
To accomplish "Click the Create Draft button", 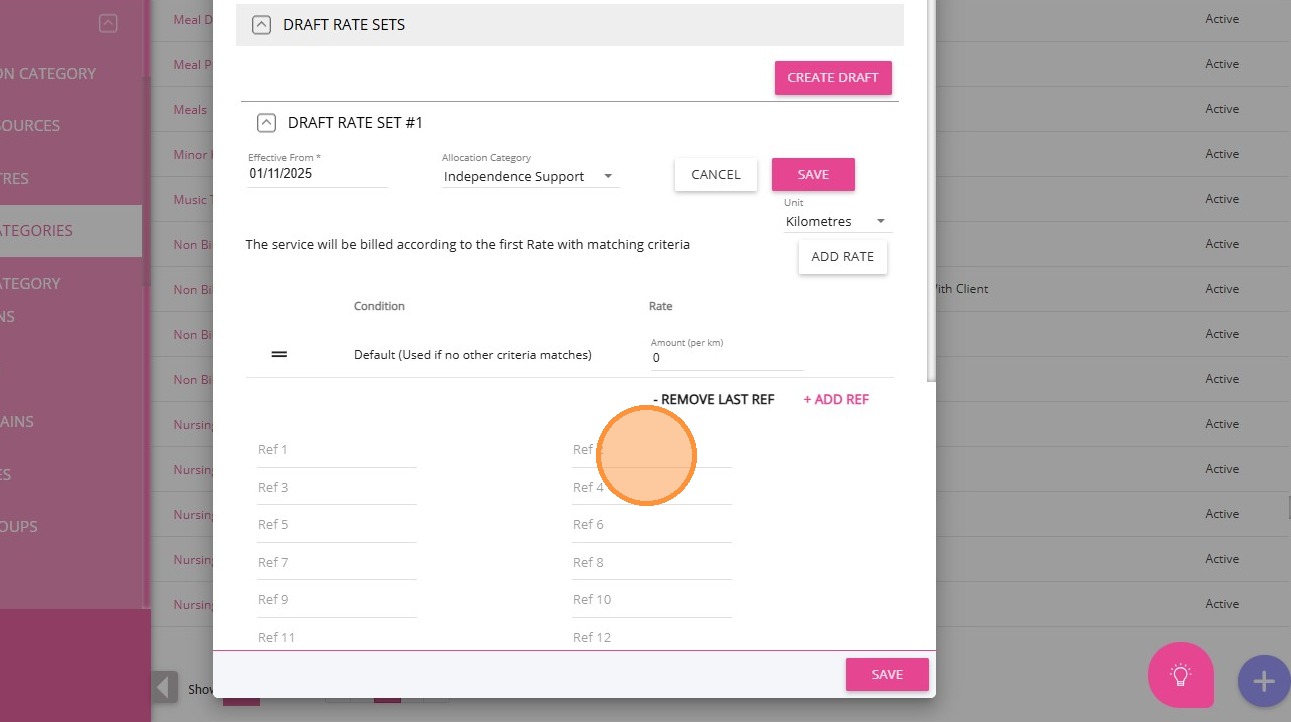I will pyautogui.click(x=832, y=77).
